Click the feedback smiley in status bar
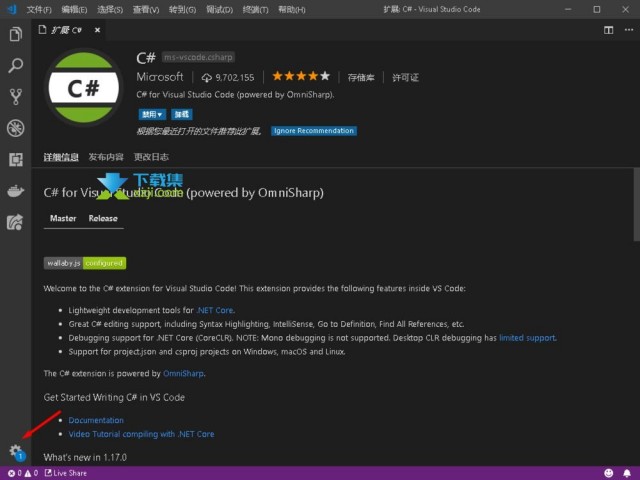 609,473
